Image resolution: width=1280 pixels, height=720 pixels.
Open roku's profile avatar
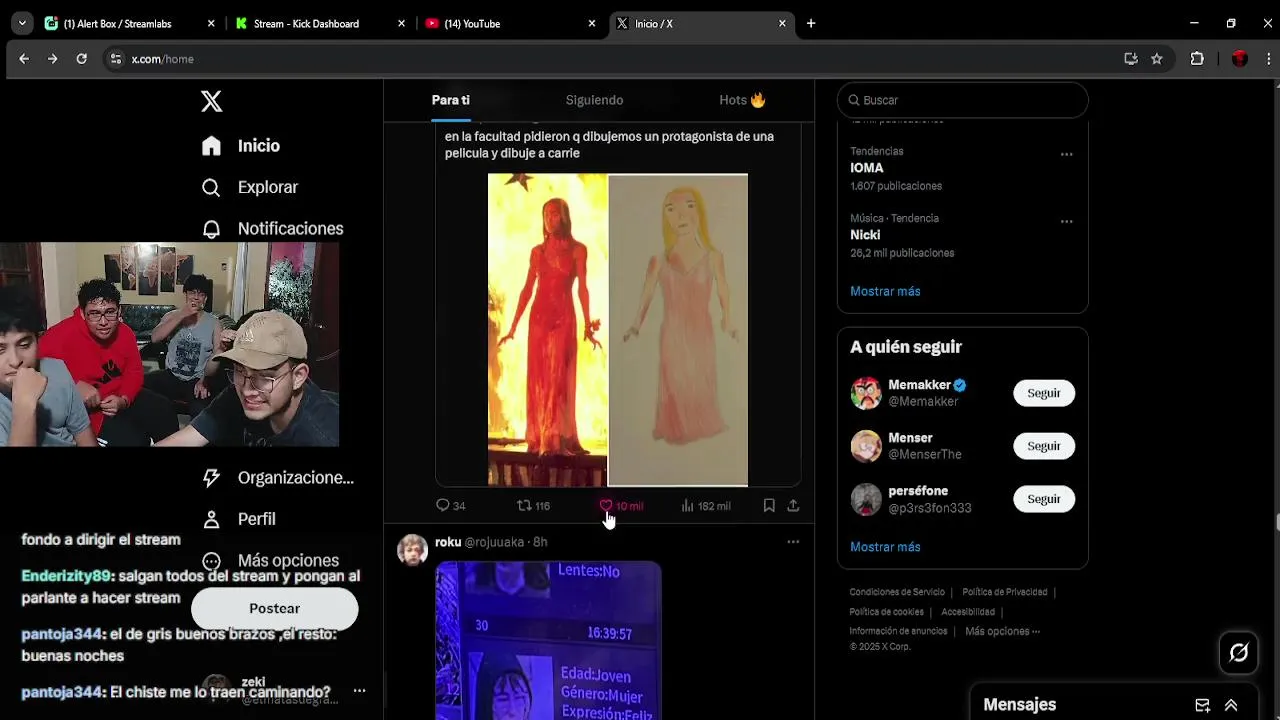[x=412, y=550]
